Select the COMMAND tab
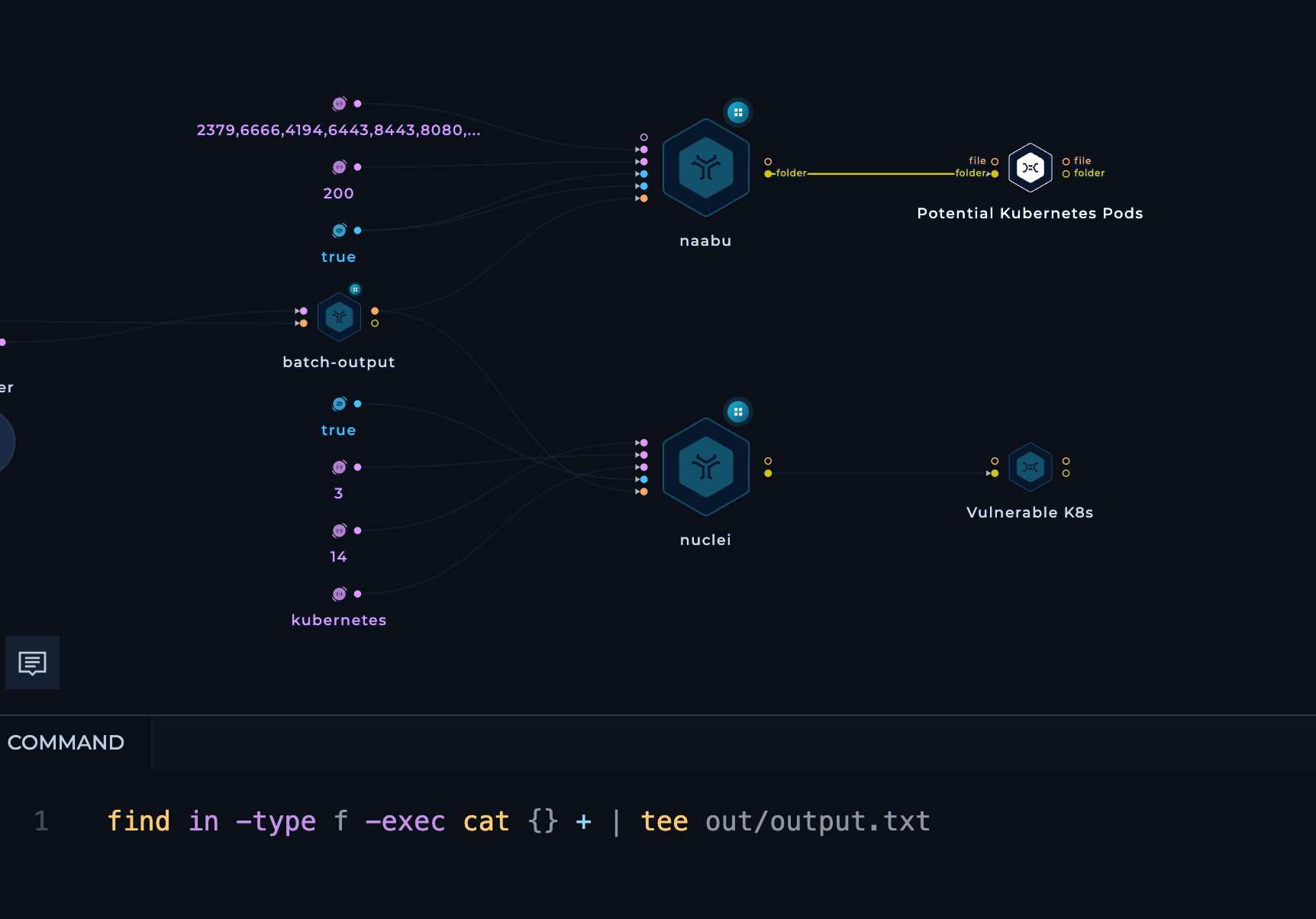Image resolution: width=1316 pixels, height=919 pixels. click(66, 743)
